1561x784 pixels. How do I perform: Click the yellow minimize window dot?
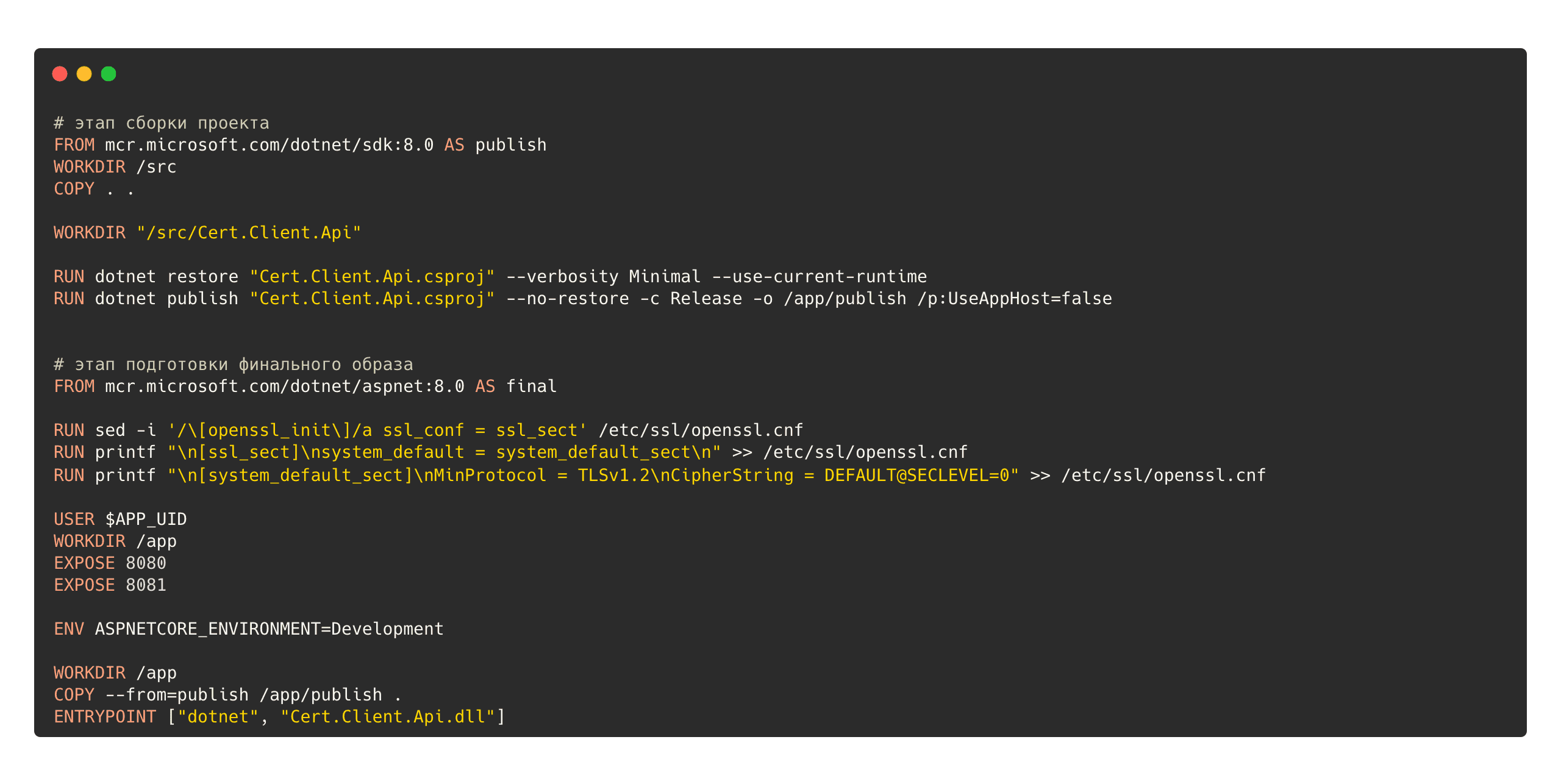pos(84,74)
